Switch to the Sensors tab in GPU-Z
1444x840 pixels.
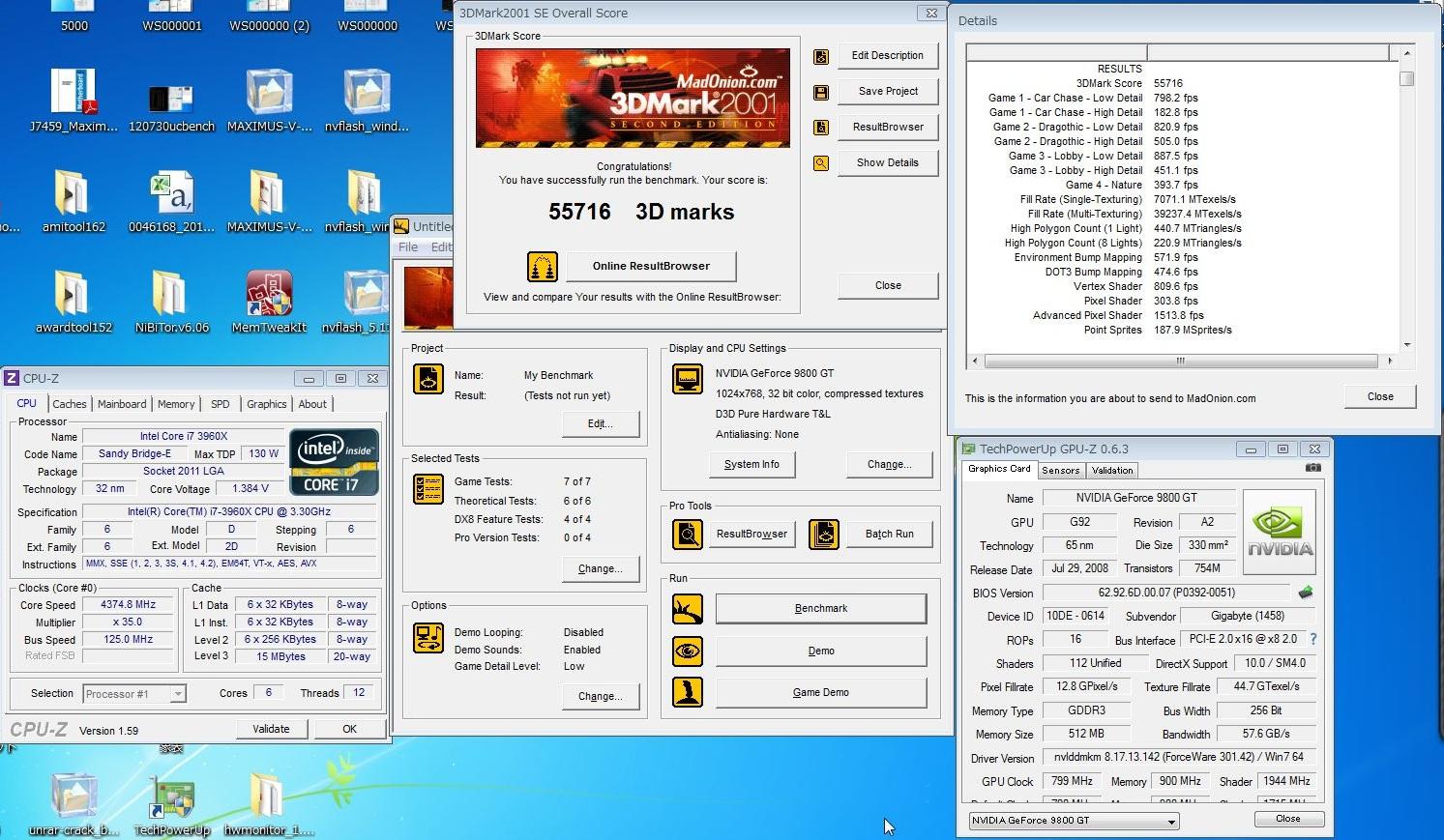point(1061,470)
